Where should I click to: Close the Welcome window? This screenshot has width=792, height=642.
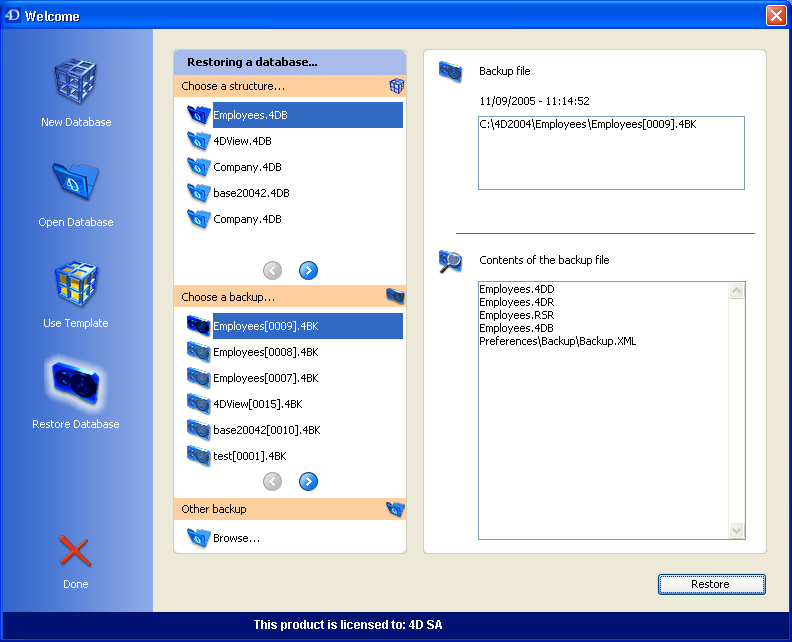pyautogui.click(x=775, y=16)
